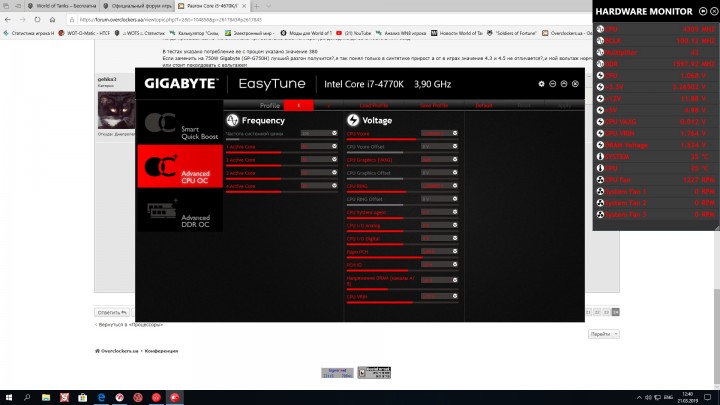Open Overclockers.ua breadcrumb link
The width and height of the screenshot is (720, 405).
(117, 351)
